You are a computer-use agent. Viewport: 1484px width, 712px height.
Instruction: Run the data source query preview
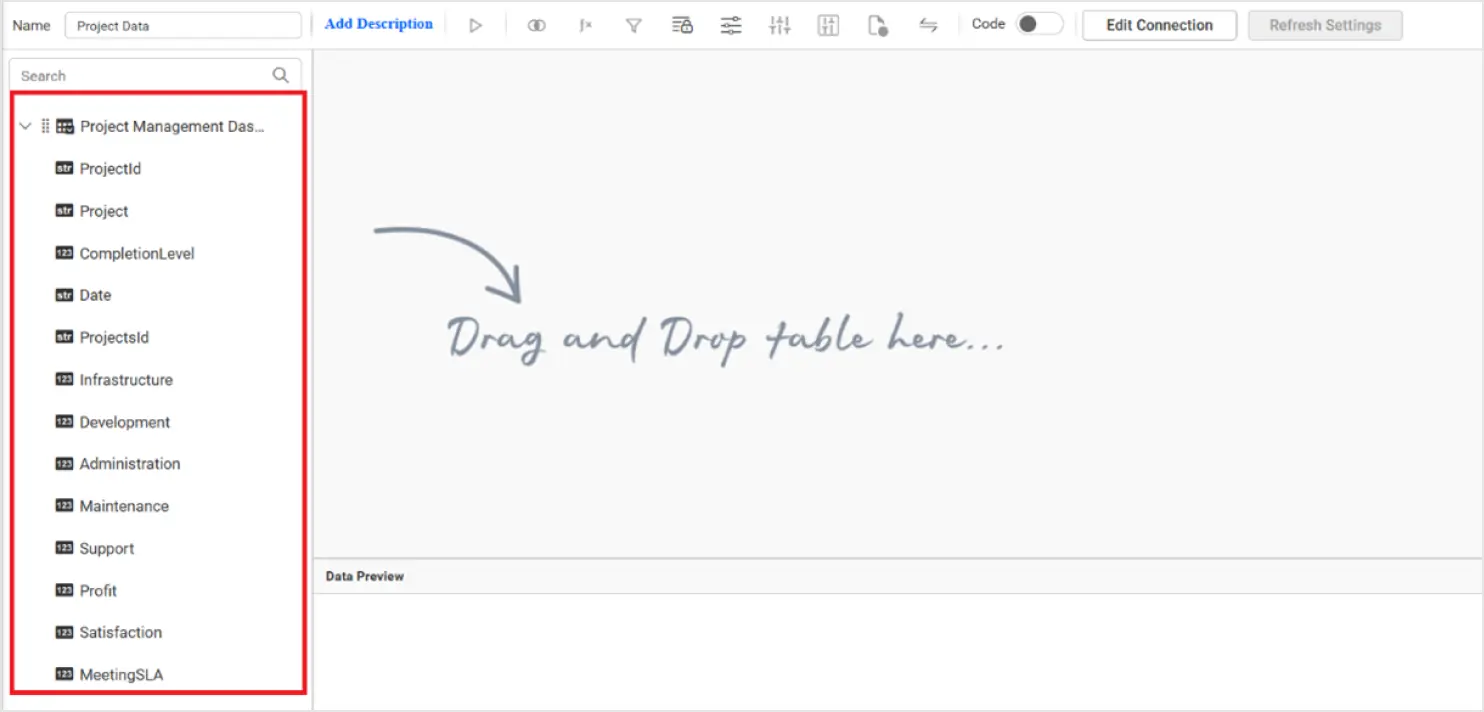[x=476, y=24]
